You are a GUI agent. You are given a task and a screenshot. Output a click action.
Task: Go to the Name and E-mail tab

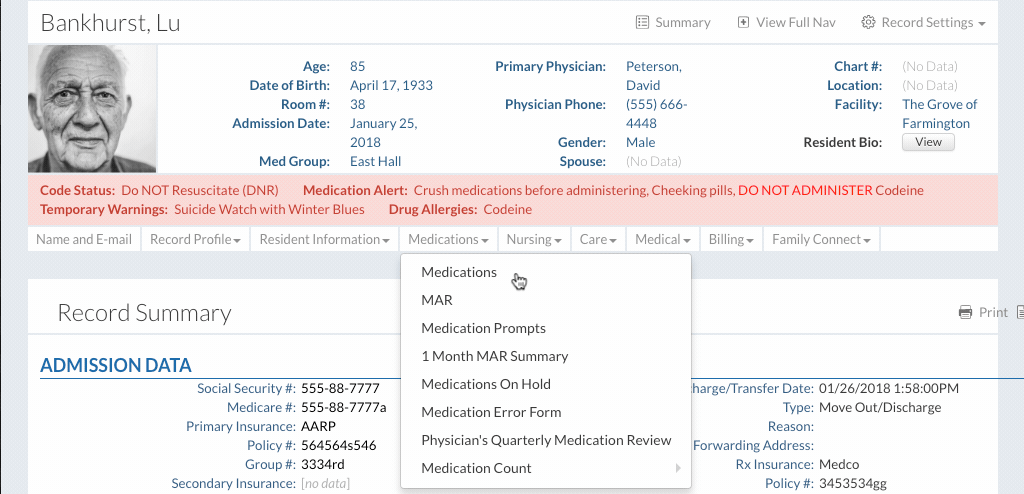pyautogui.click(x=84, y=239)
